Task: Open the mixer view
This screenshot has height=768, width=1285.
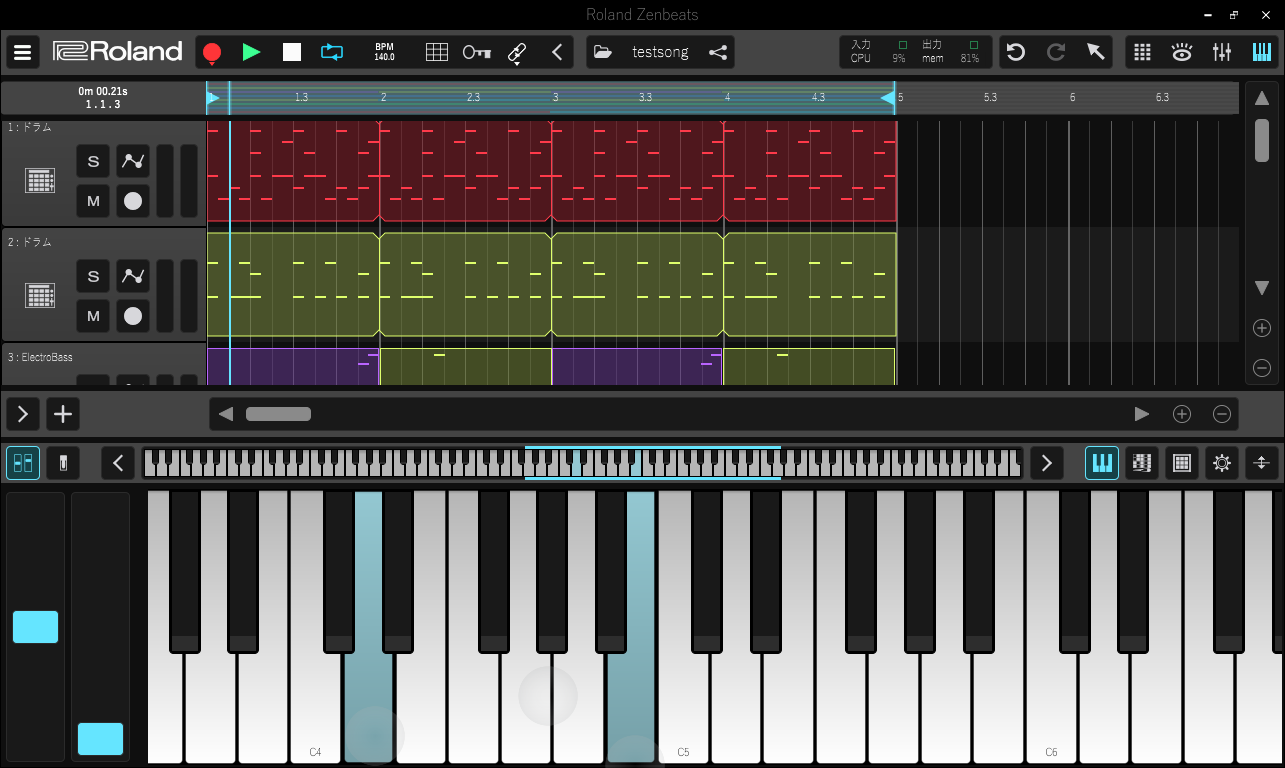Action: coord(1222,52)
